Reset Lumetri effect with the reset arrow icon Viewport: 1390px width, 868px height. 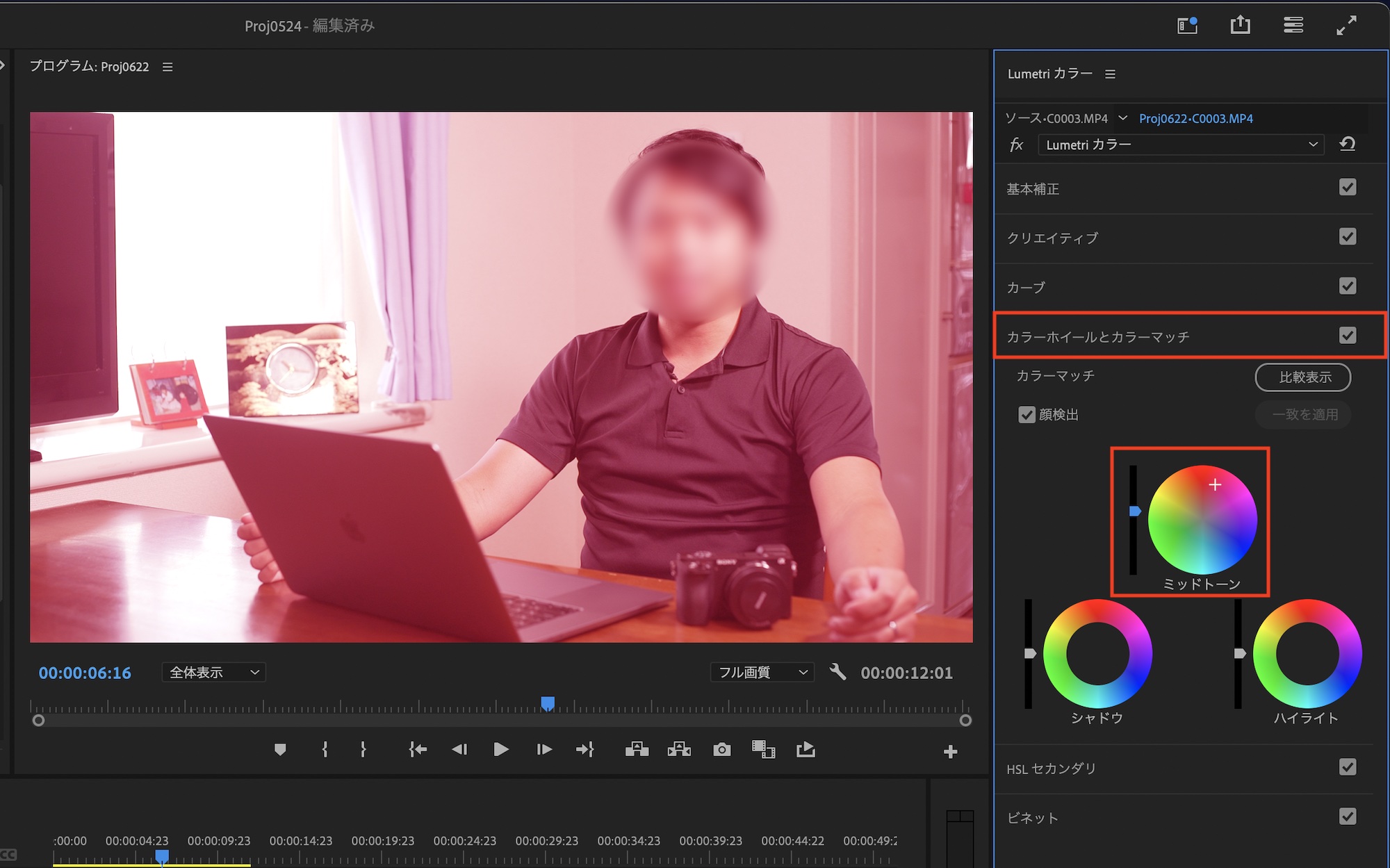click(1347, 145)
